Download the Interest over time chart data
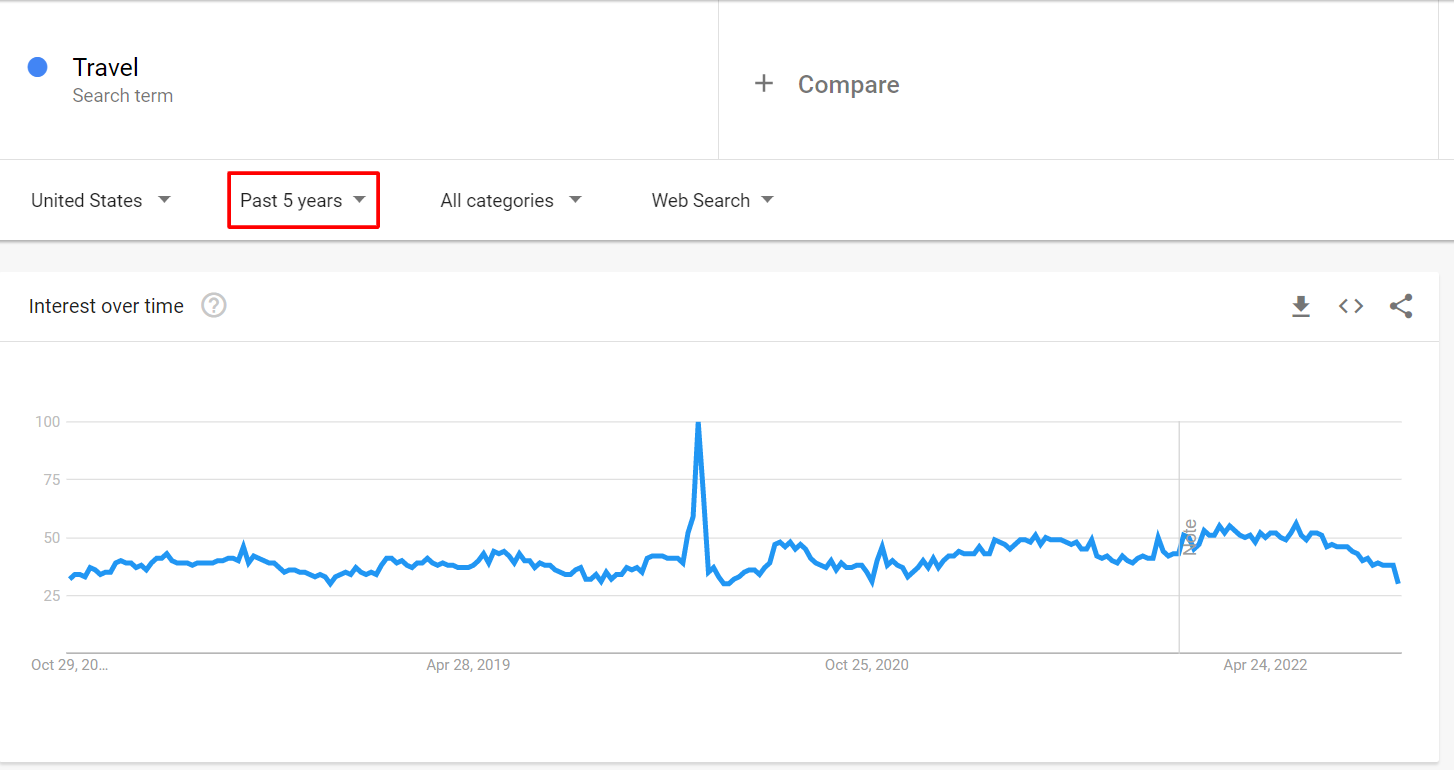The height and width of the screenshot is (770, 1454). (x=1300, y=306)
